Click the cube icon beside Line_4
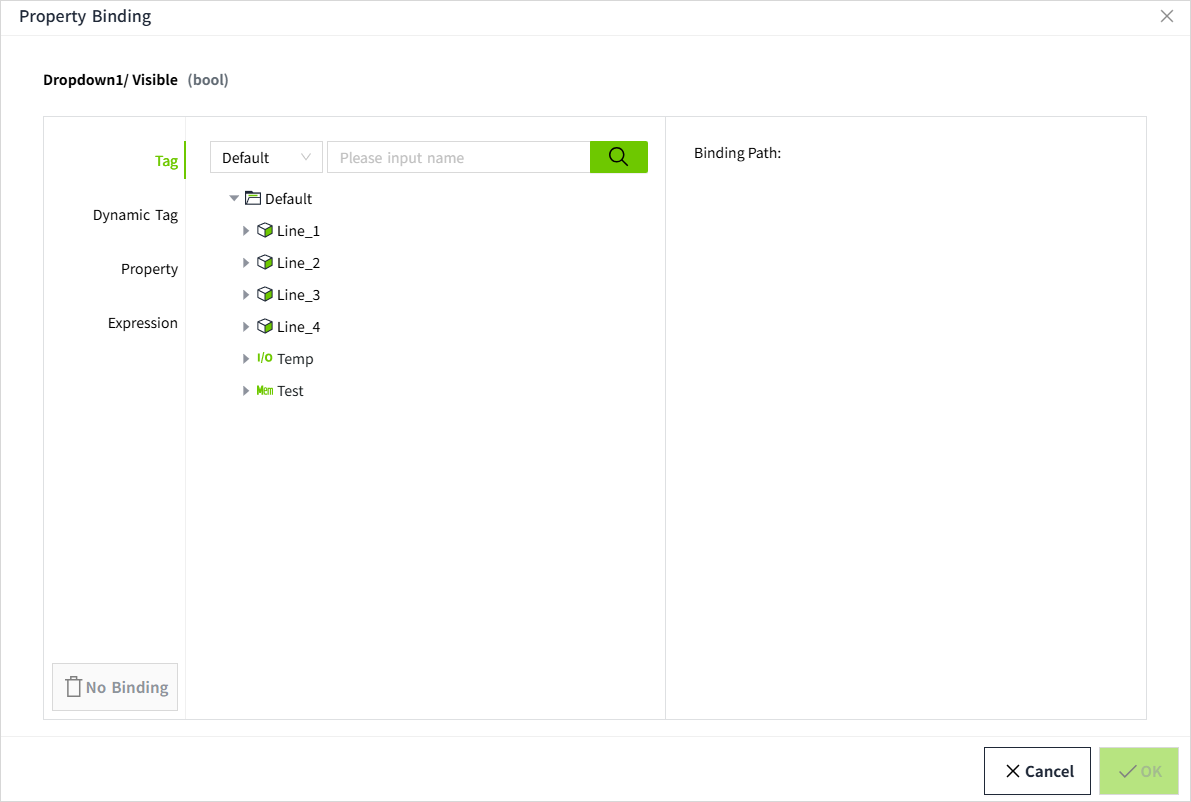 point(265,327)
